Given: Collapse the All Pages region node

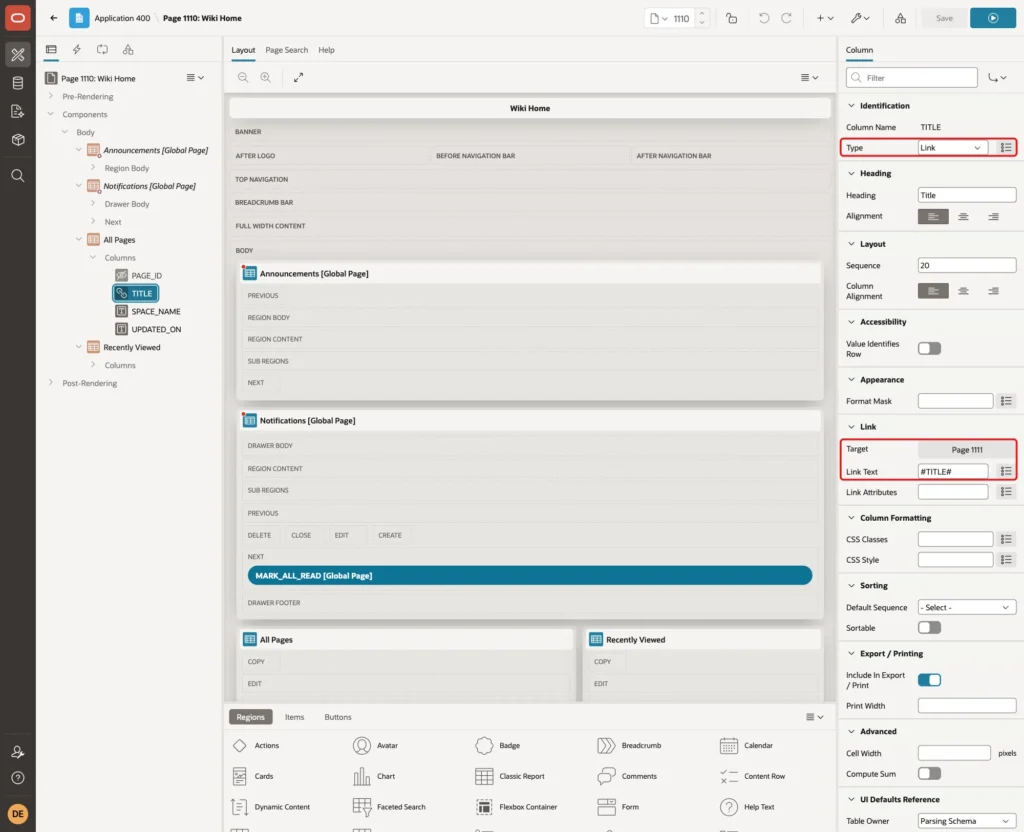Looking at the screenshot, I should coord(78,240).
